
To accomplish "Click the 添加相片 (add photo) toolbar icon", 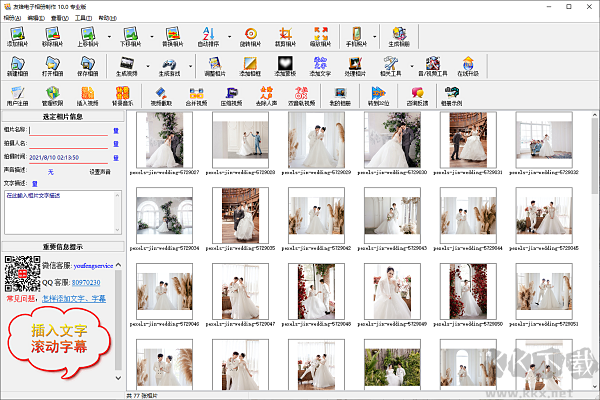I will [17, 39].
